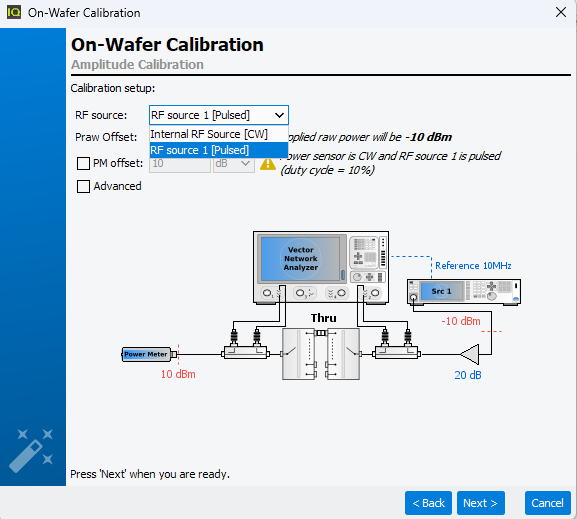
Task: Return with the Back button
Action: pyautogui.click(x=428, y=503)
